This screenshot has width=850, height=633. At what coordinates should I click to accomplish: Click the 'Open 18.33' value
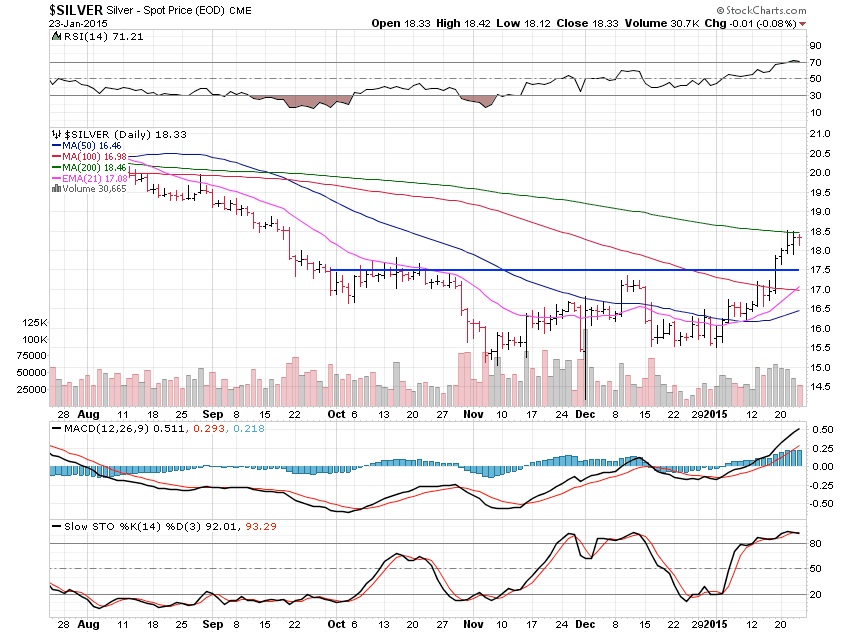click(x=401, y=23)
